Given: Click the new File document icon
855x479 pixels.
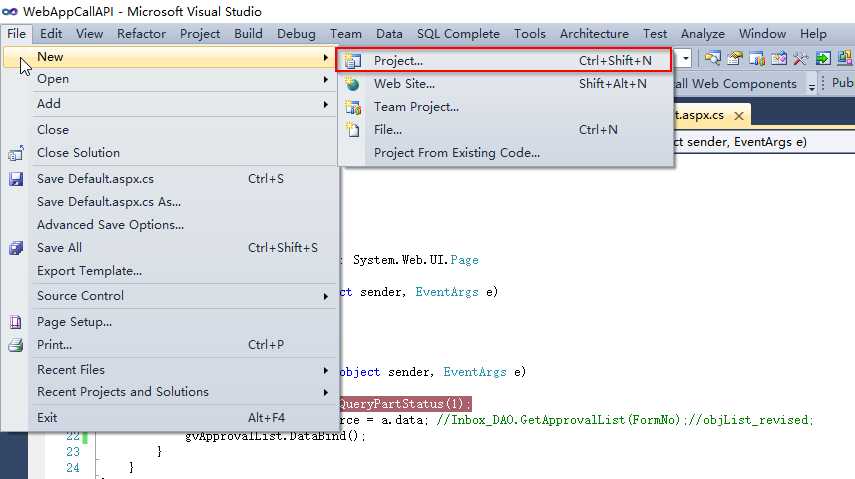Looking at the screenshot, I should point(353,129).
